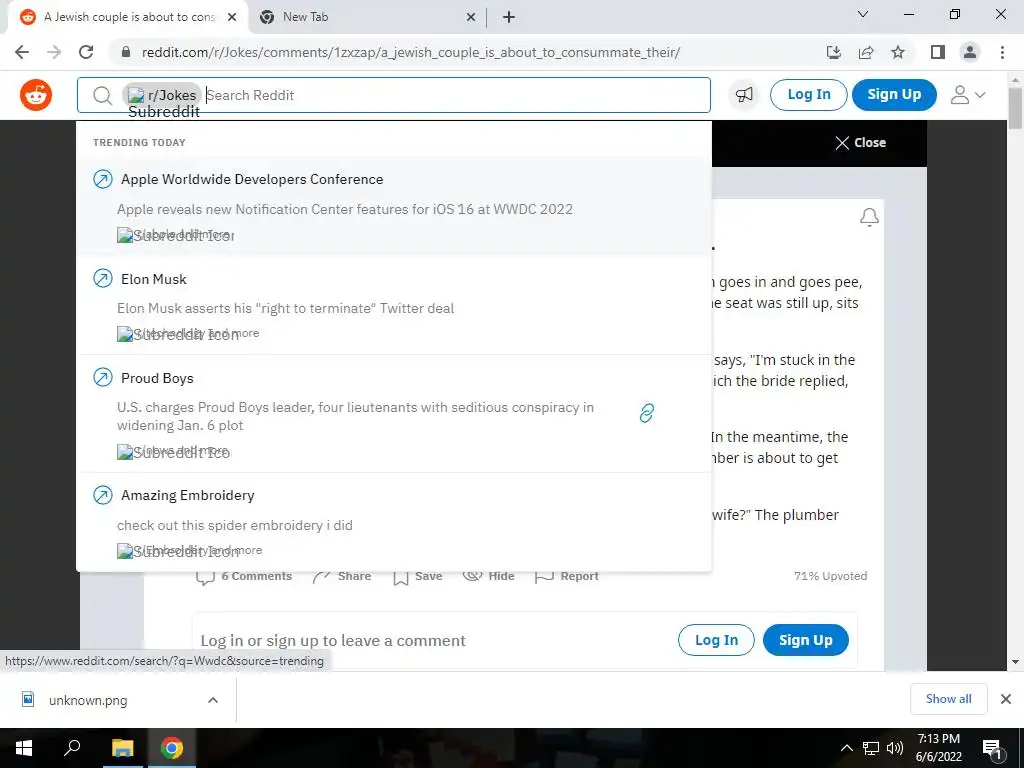Show hidden system tray icons

tap(846, 748)
